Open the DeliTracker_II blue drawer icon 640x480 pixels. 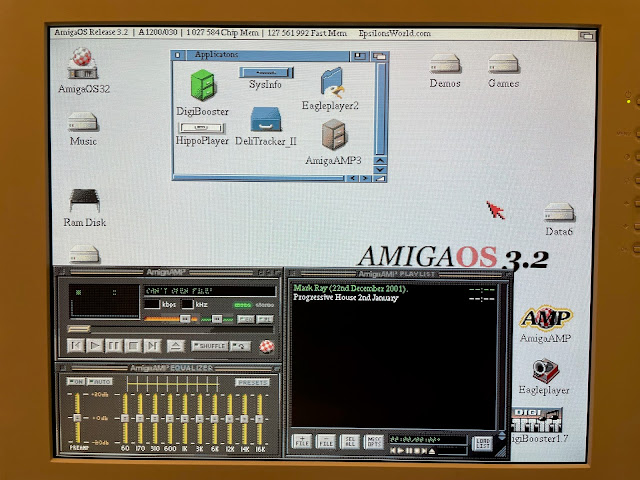pyautogui.click(x=266, y=119)
